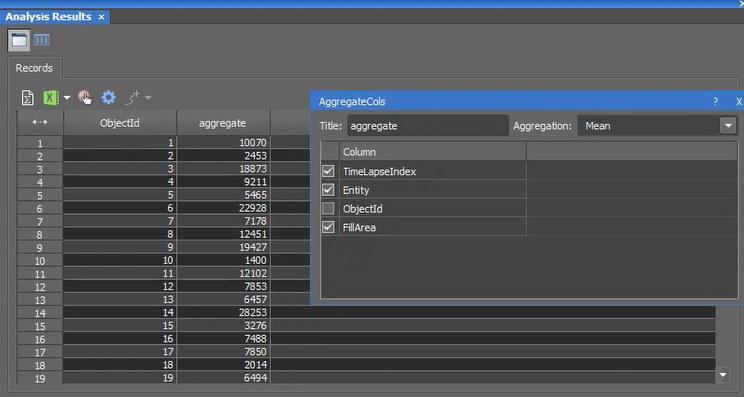Click the add curve tool icon
744x397 pixels.
pos(132,98)
